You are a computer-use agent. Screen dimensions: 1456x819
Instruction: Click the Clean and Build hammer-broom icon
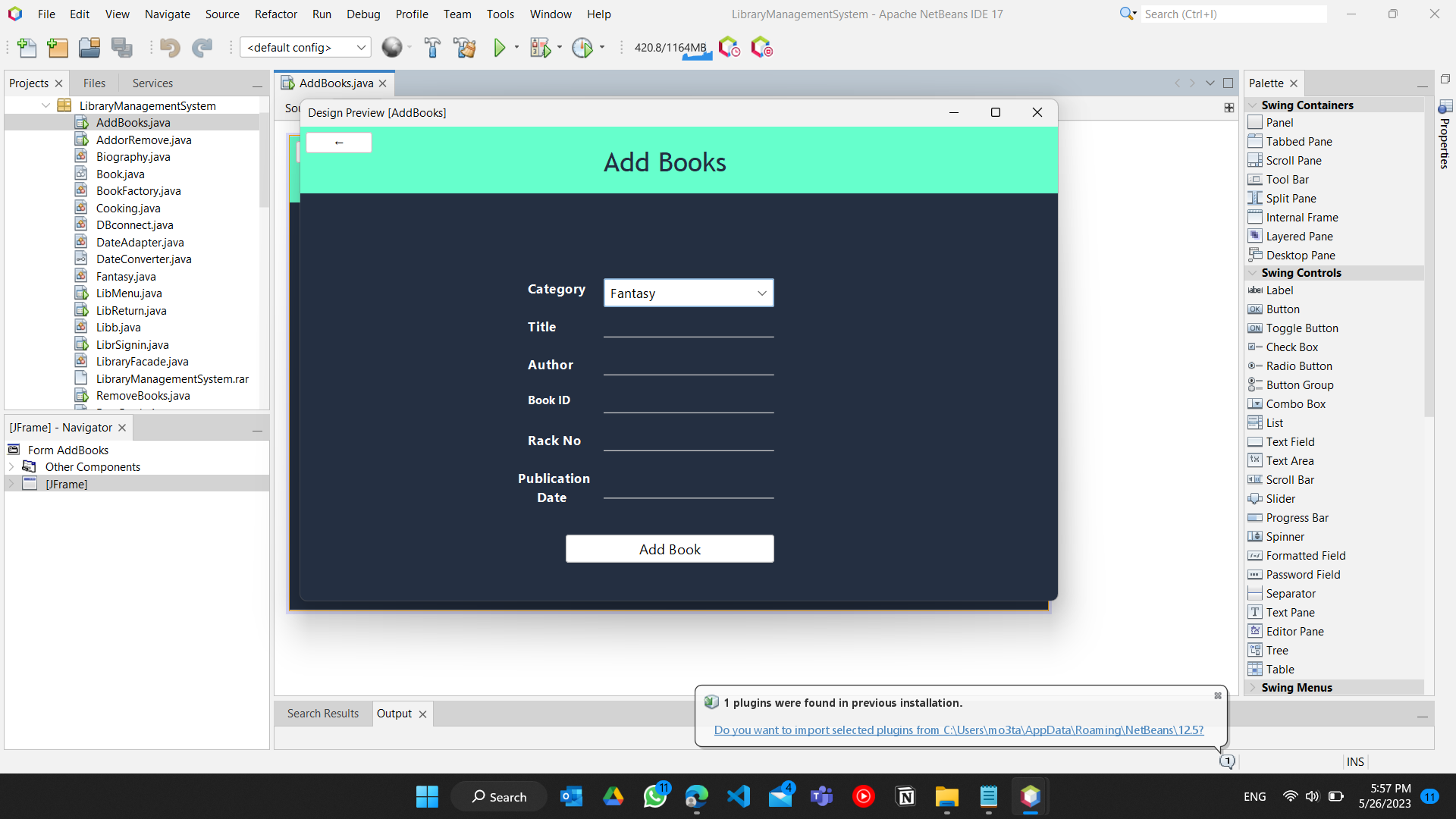465,47
